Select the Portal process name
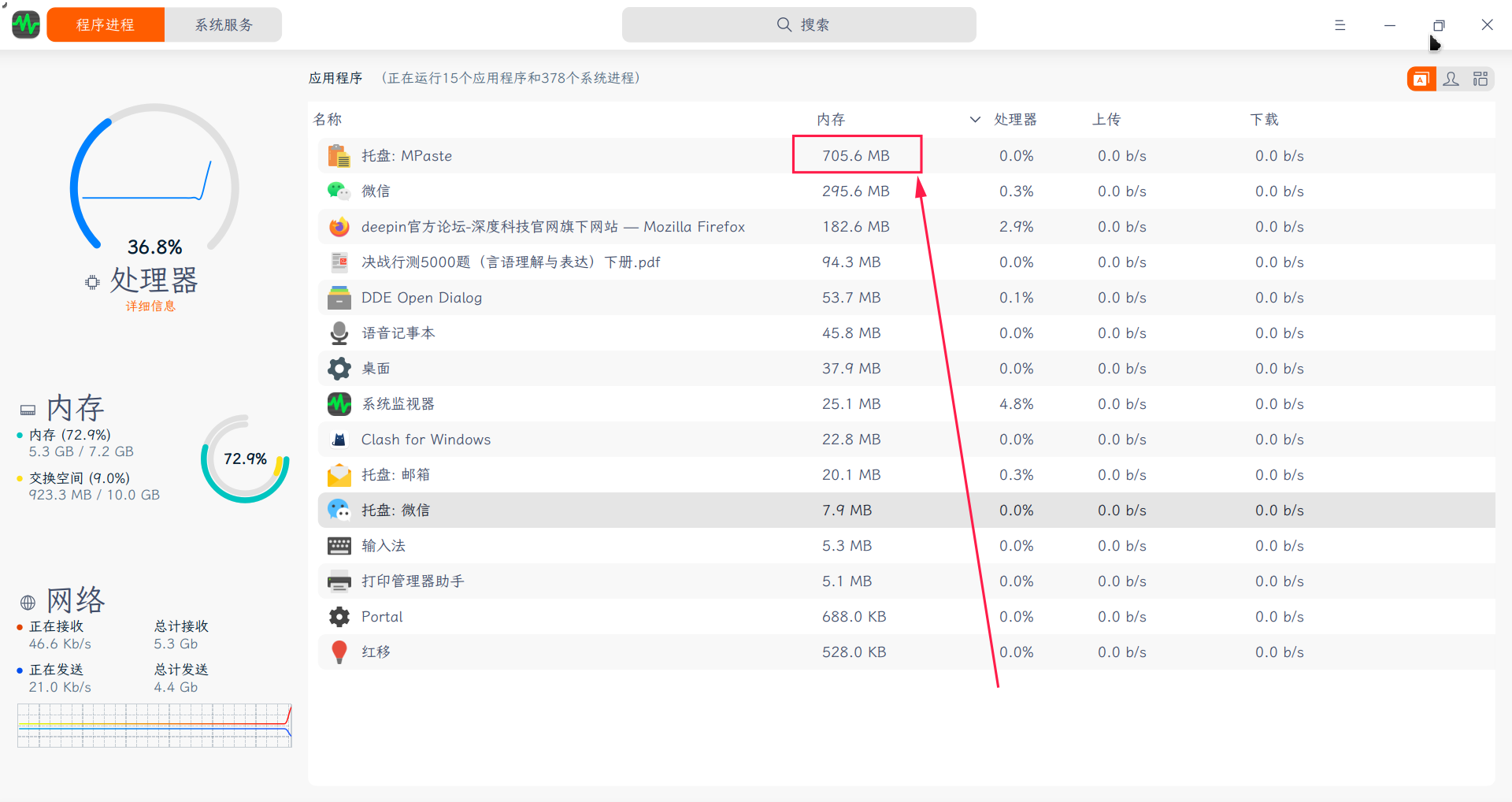This screenshot has width=1512, height=802. pos(382,617)
